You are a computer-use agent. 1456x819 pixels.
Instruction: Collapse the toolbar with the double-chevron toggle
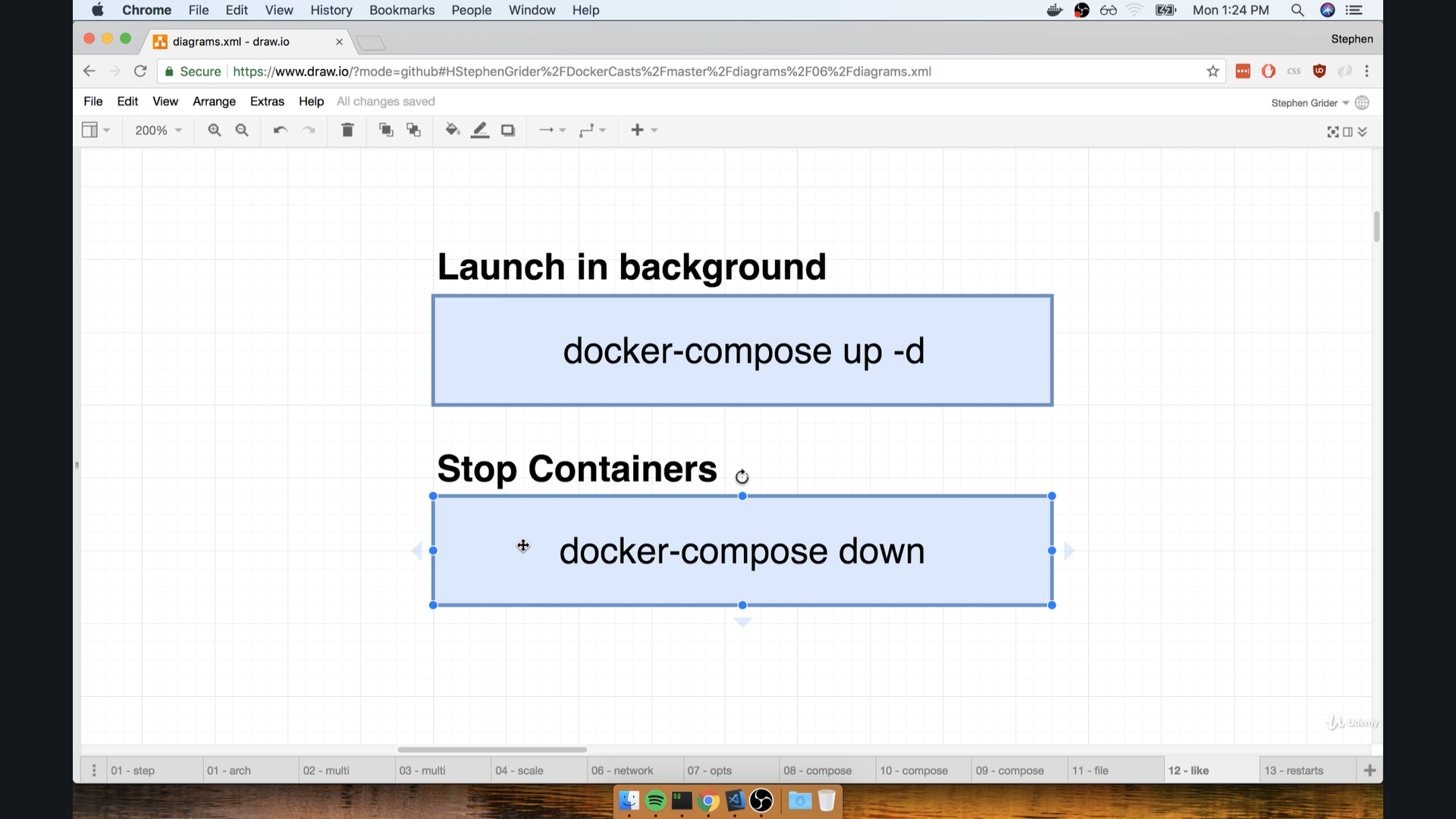(x=1363, y=130)
